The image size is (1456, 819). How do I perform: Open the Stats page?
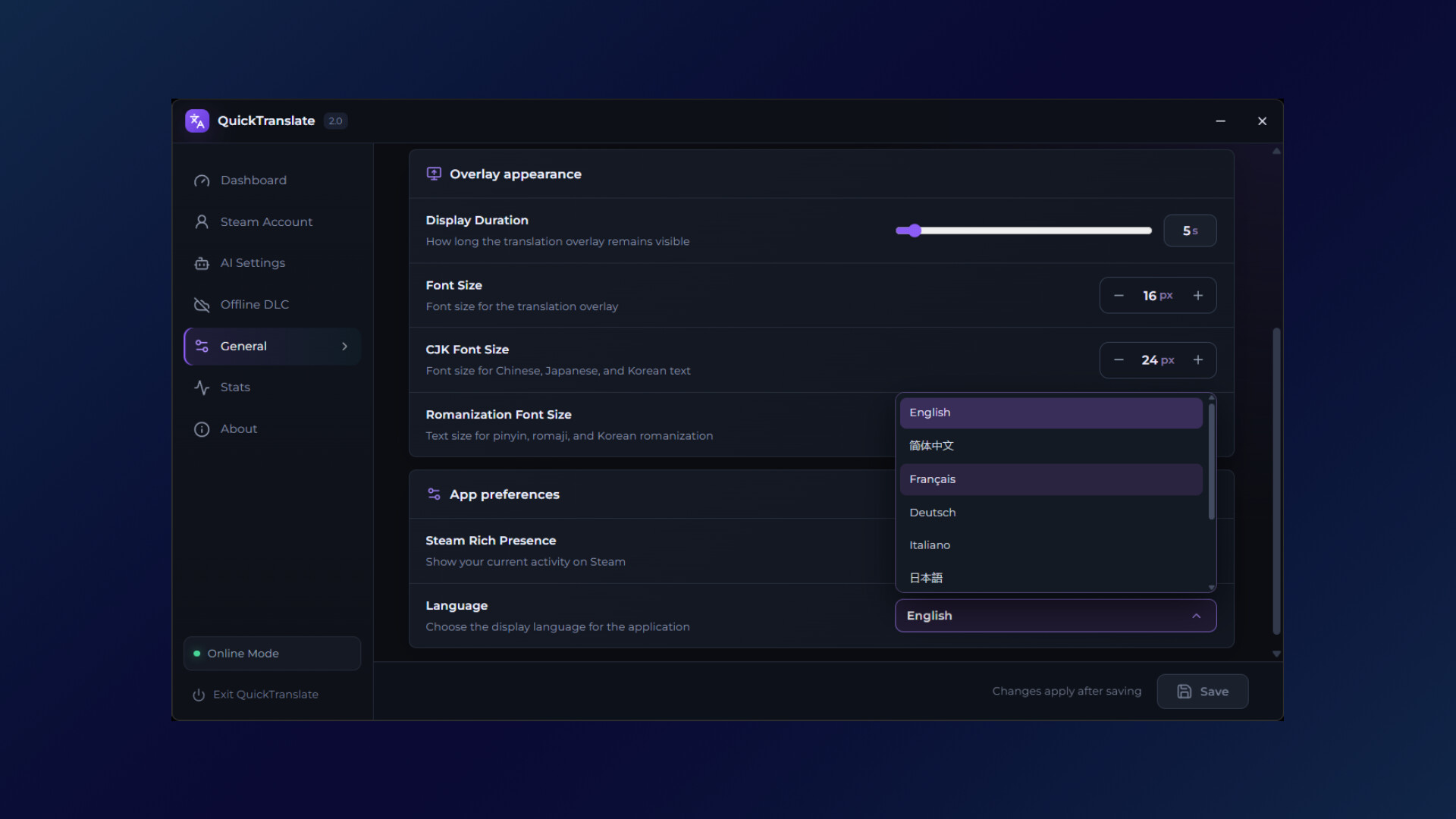[x=272, y=388]
